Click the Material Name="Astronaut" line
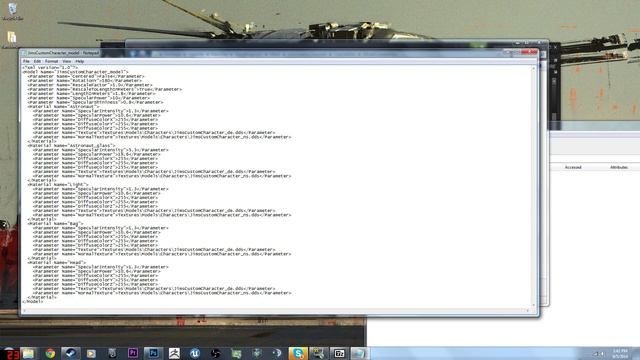Screen dimensions: 640x360 point(63,107)
